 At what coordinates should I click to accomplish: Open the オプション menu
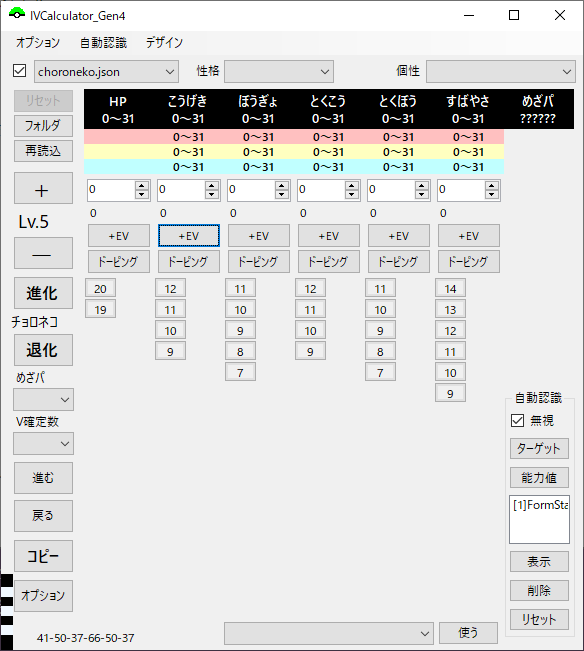click(x=38, y=42)
